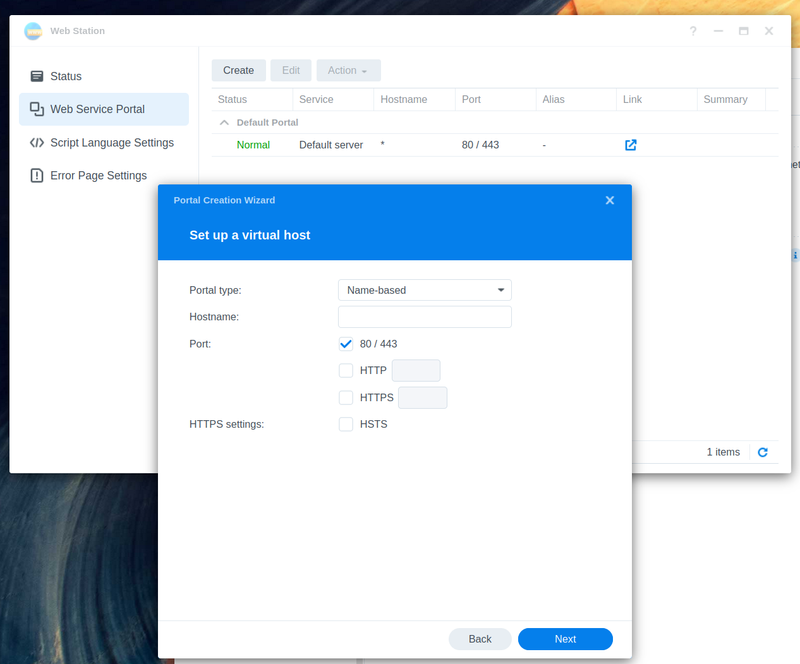Click the HTTPS port number field
This screenshot has height=664, width=800.
click(x=422, y=398)
